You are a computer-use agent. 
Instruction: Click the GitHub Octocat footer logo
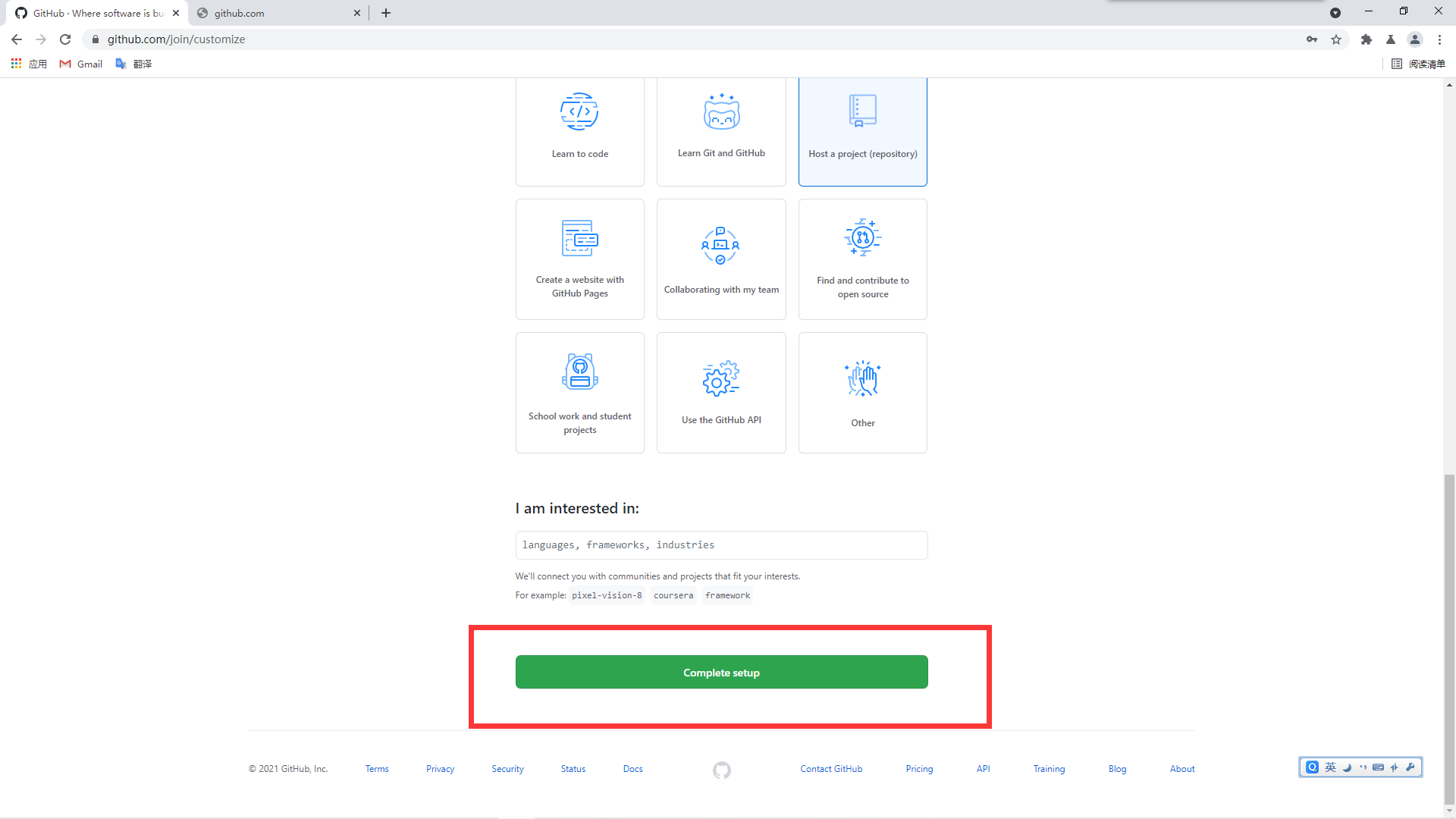(x=722, y=770)
